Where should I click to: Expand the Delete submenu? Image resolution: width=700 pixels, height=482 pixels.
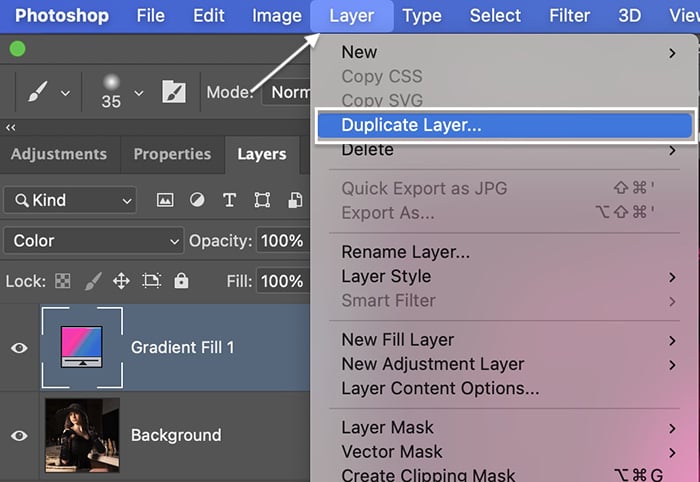[672, 151]
